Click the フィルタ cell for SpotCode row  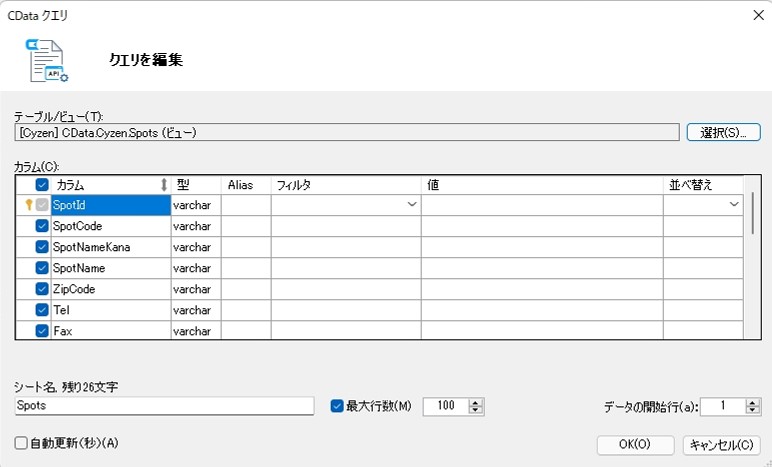pos(346,226)
